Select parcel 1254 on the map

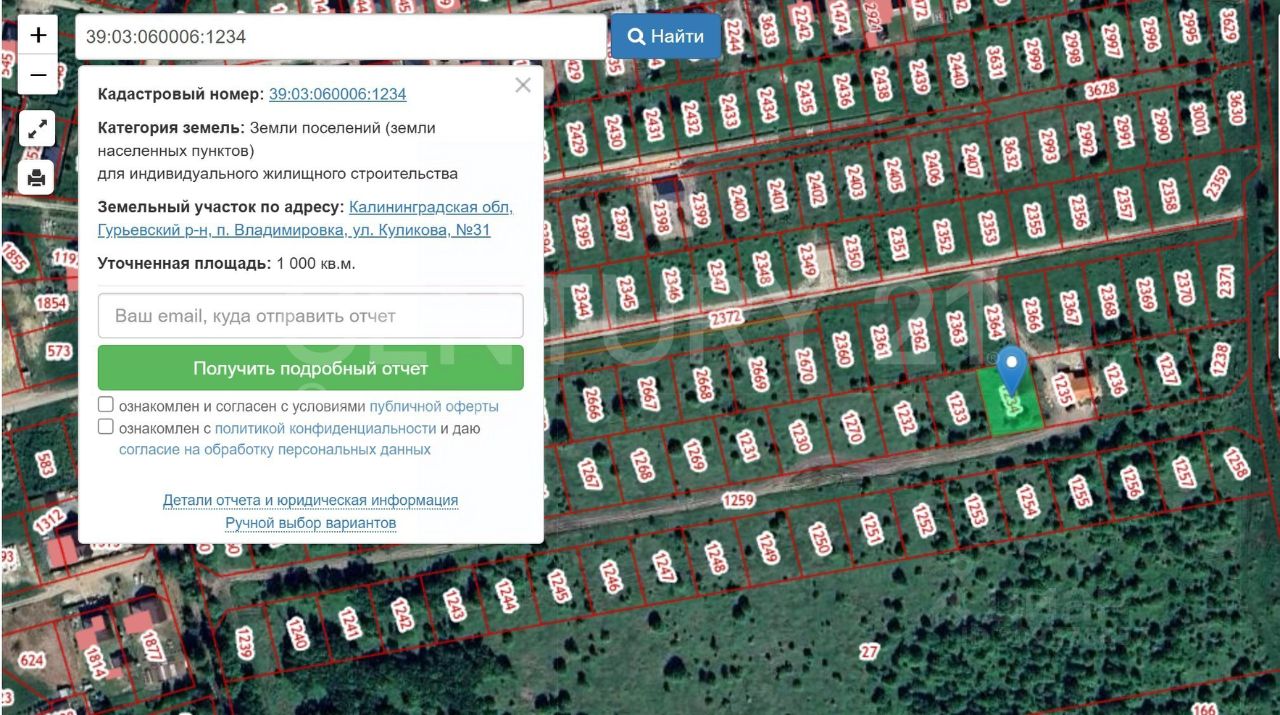pos(1029,502)
